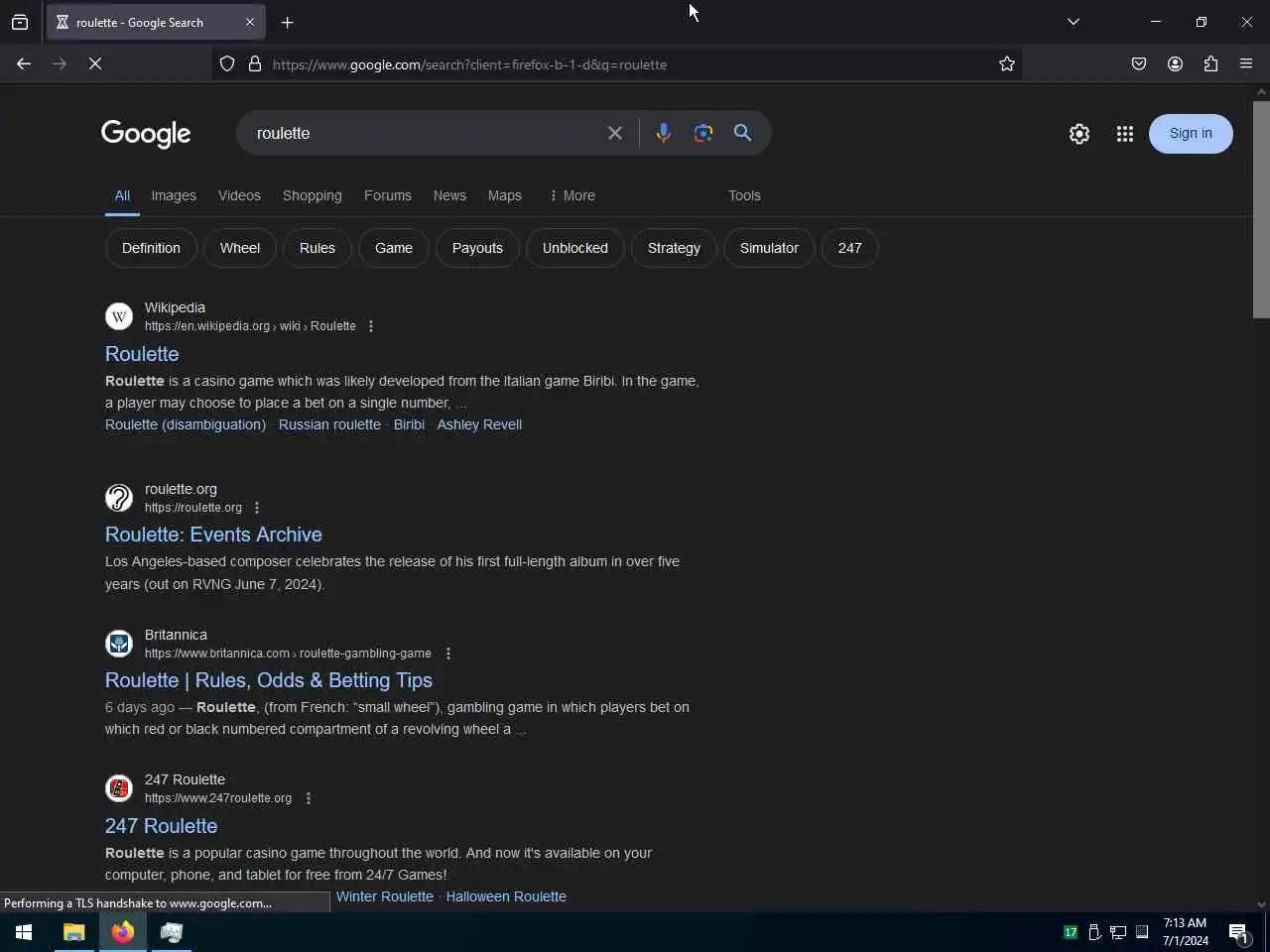
Task: Open Roulette | Rules, Odds & Betting Tips
Action: pos(269,680)
